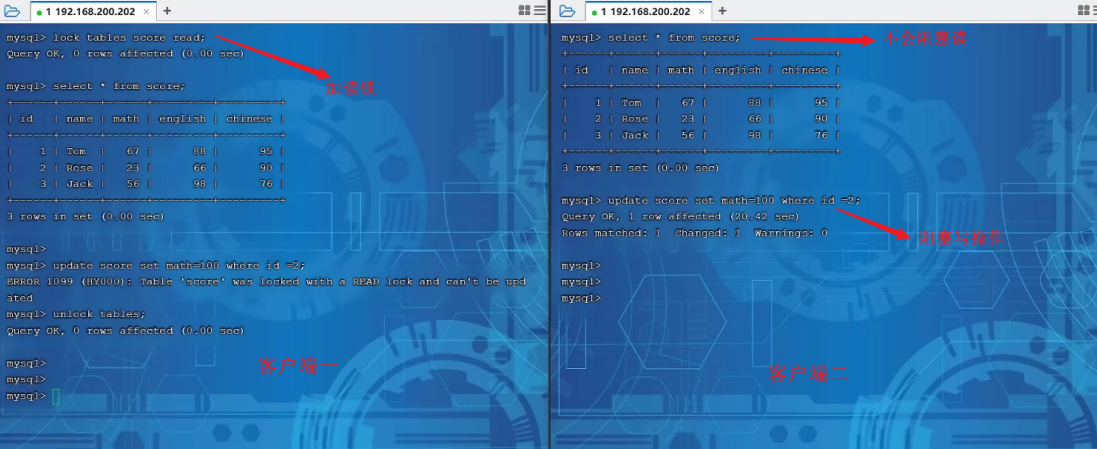Click the 'english' column header in the left table
The height and width of the screenshot is (449, 1097).
[183, 119]
